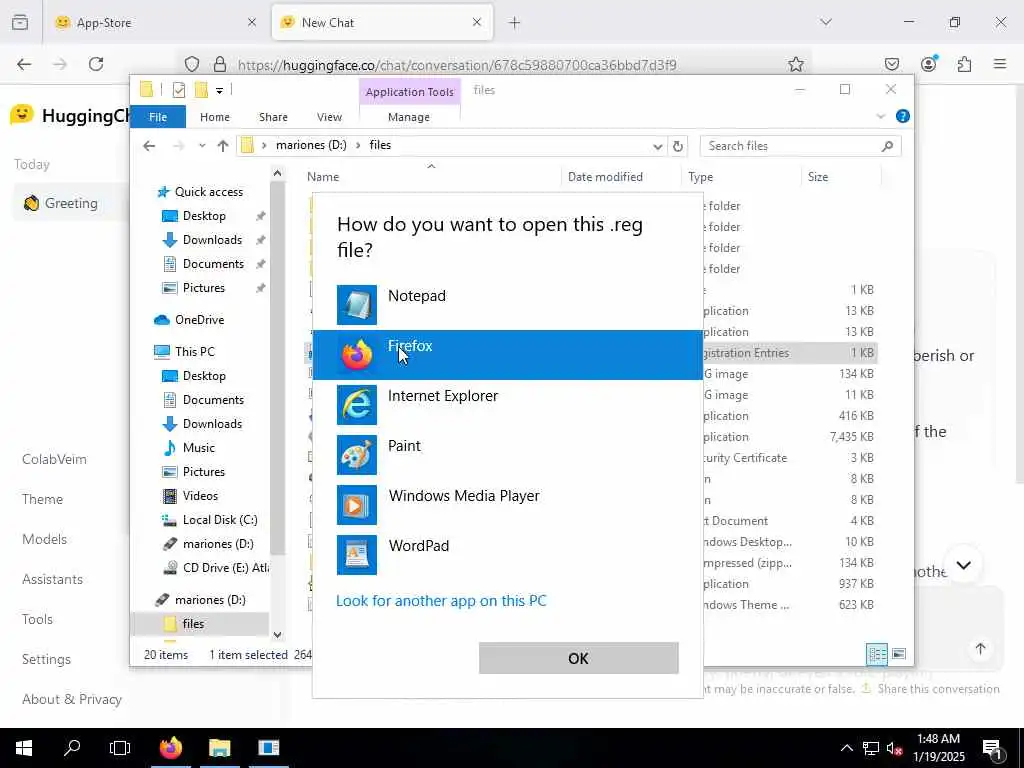Send message with up-arrow button

coord(980,648)
